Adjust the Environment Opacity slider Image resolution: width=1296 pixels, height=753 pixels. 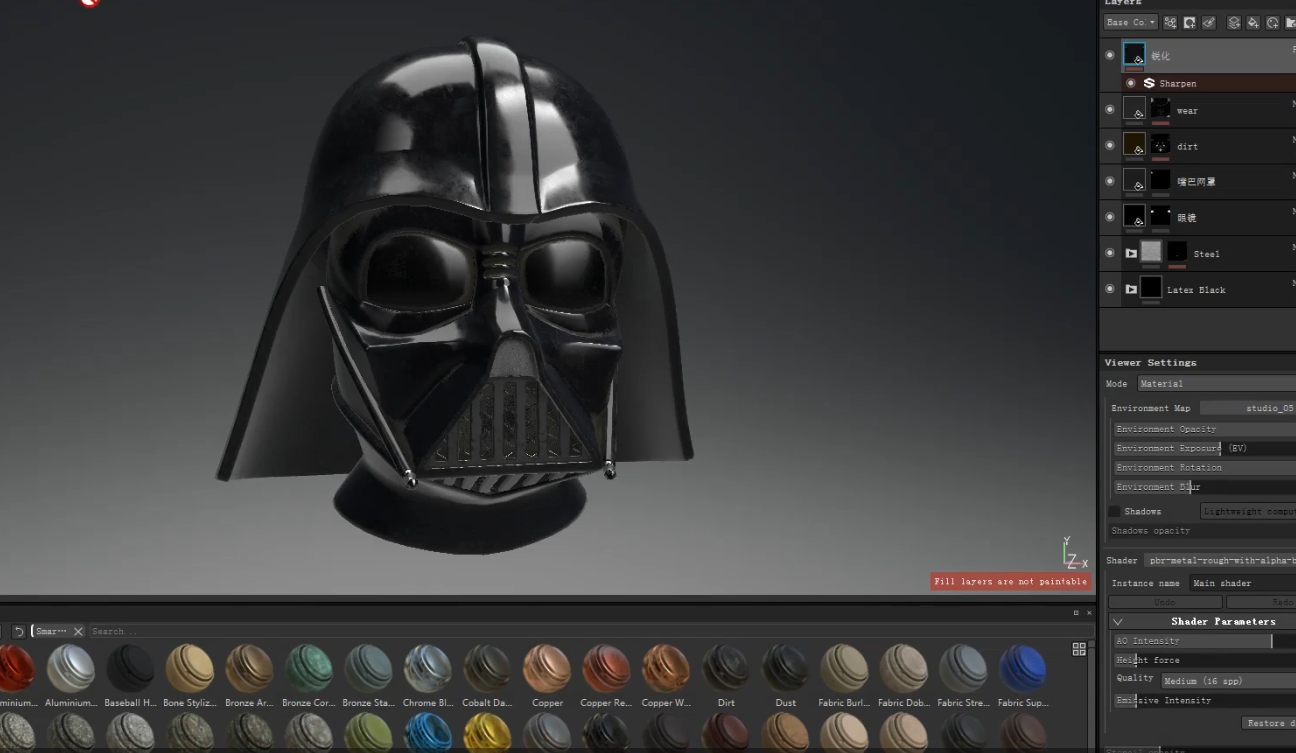click(1204, 429)
